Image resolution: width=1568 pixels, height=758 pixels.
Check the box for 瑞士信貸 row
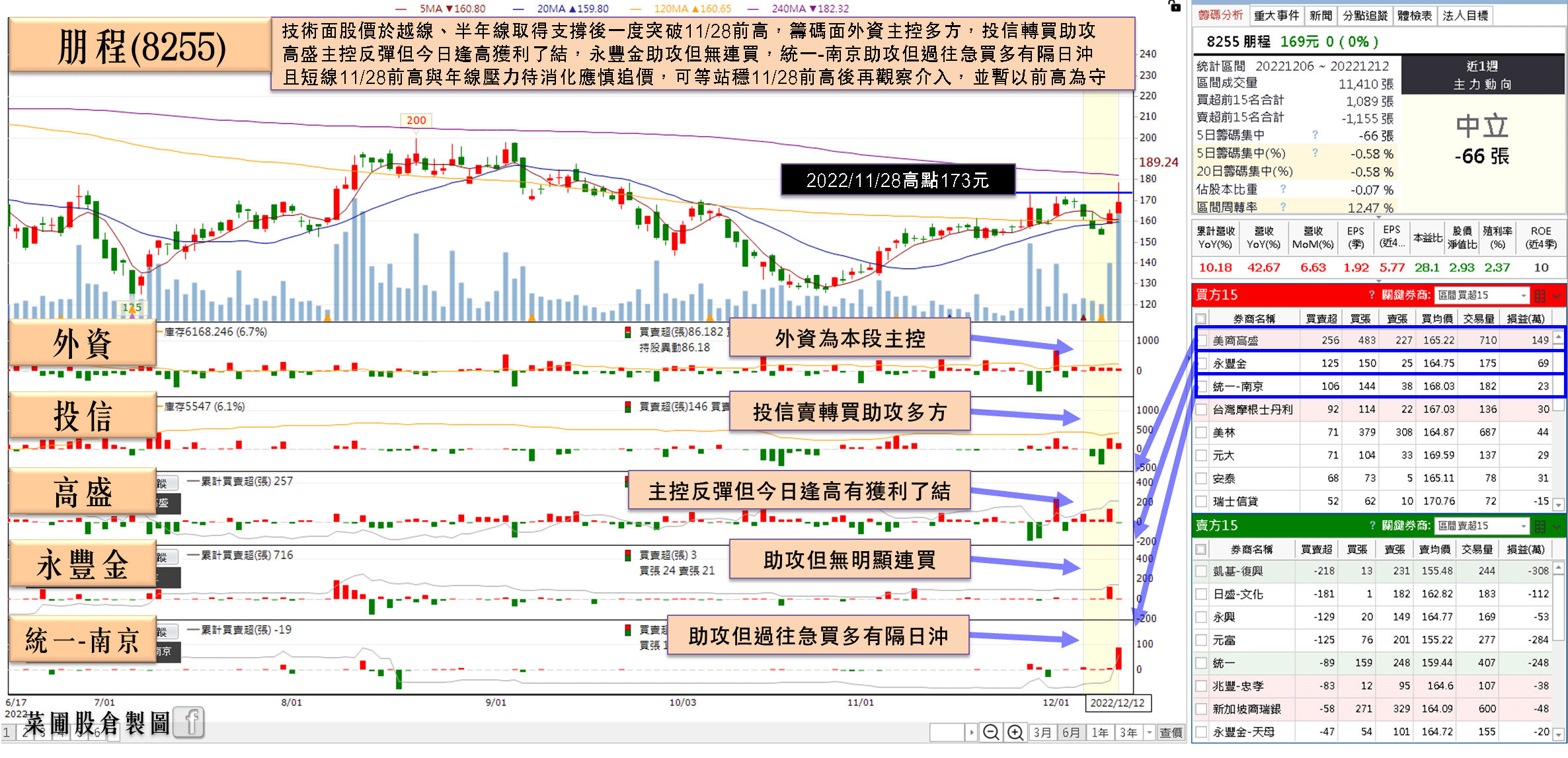click(1201, 502)
